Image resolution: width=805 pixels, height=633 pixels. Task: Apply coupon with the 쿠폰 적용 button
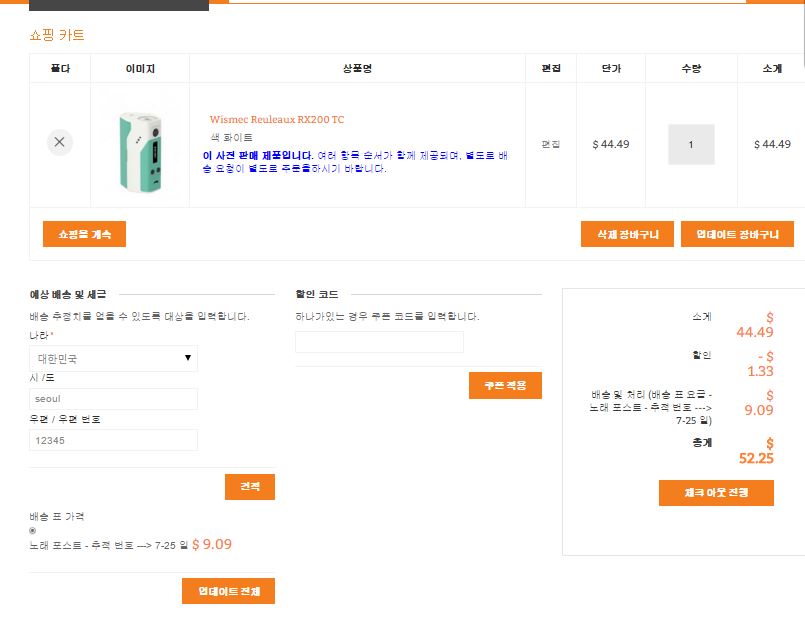(x=505, y=386)
